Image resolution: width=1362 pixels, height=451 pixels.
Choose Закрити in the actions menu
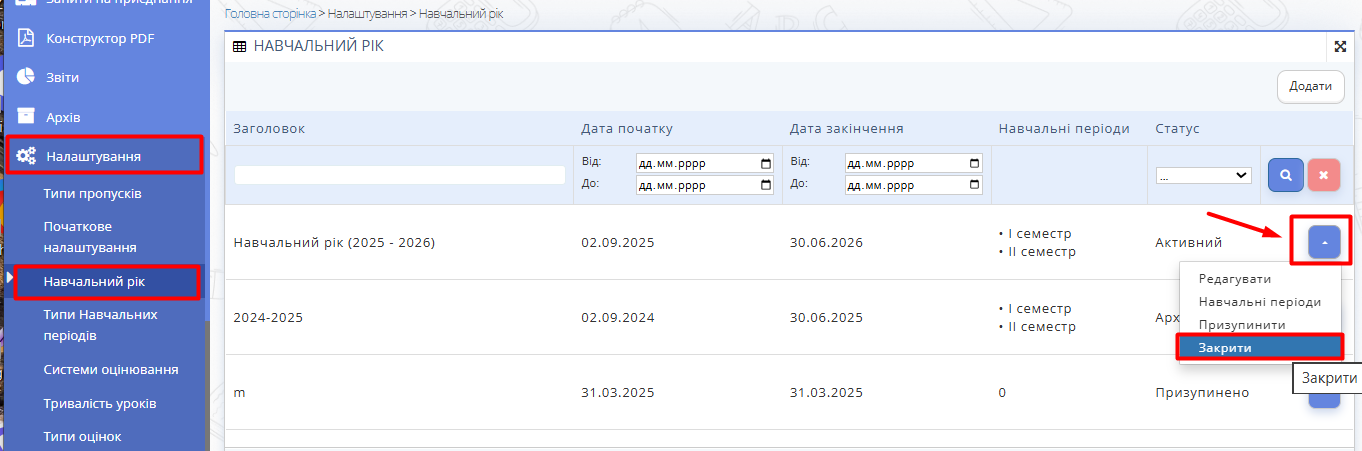pos(1257,347)
